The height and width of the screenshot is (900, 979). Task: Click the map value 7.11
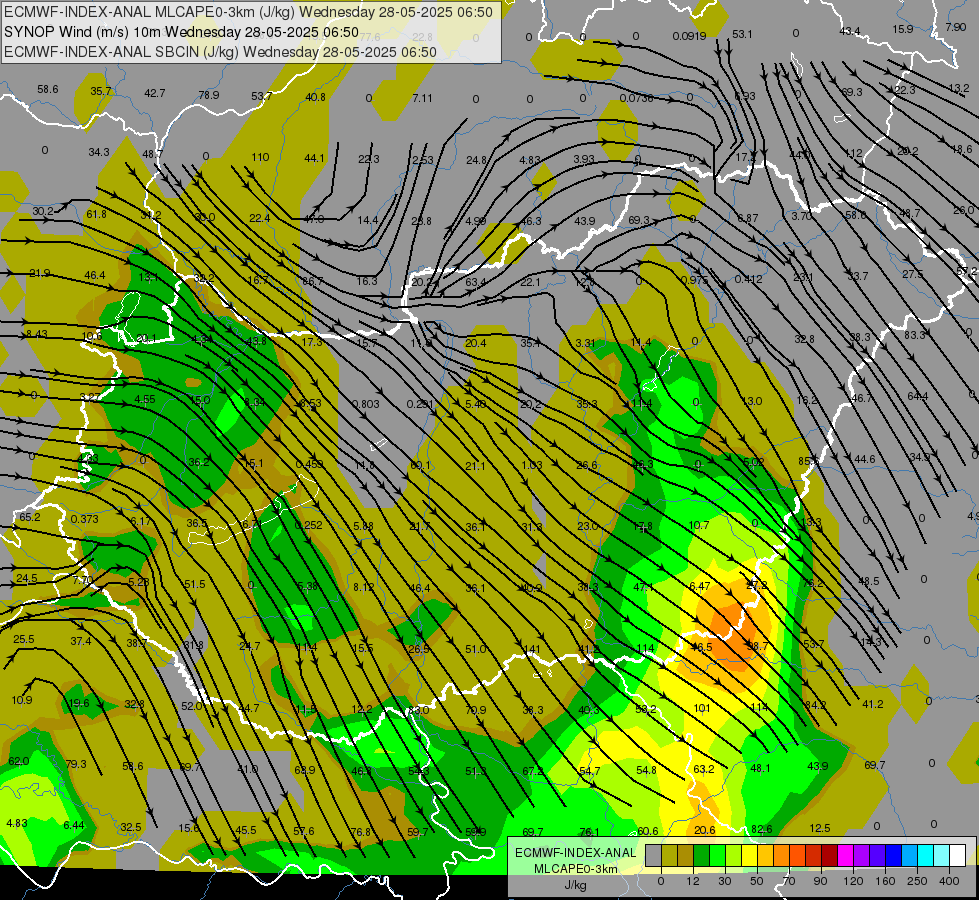[x=422, y=97]
